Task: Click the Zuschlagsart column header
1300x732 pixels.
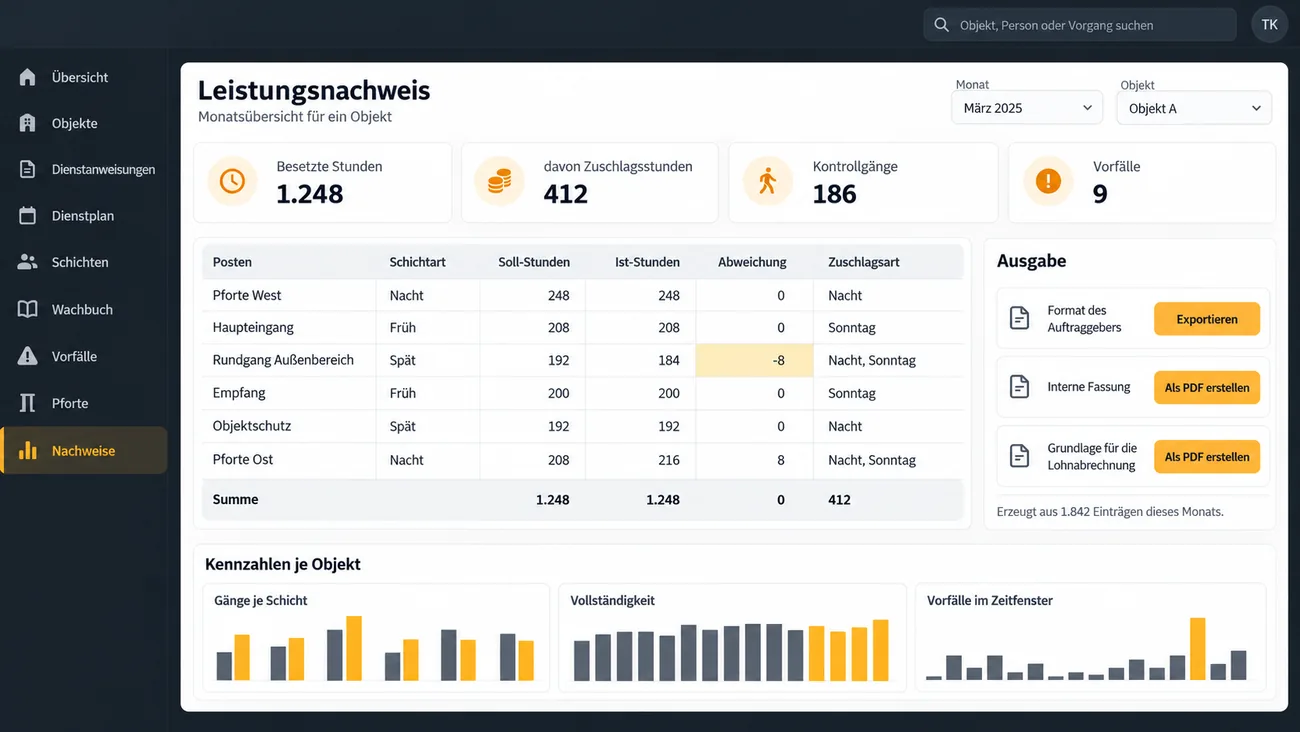Action: tap(864, 262)
